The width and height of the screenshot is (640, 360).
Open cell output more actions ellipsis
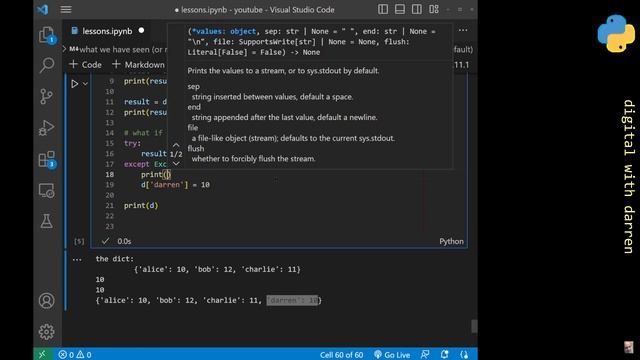(77, 259)
